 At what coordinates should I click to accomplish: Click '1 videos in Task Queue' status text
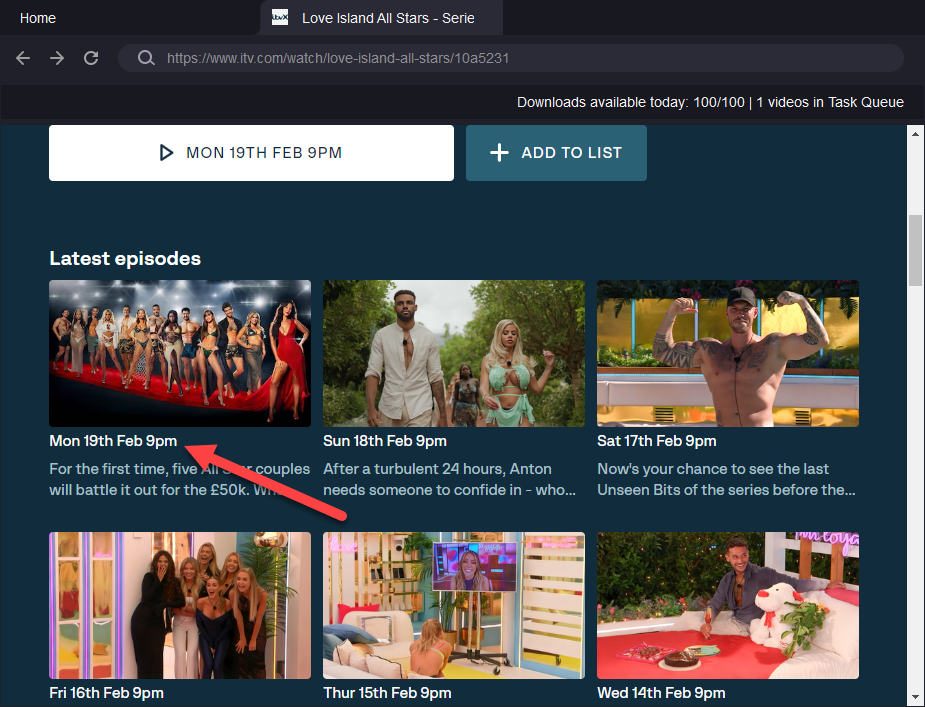(829, 102)
